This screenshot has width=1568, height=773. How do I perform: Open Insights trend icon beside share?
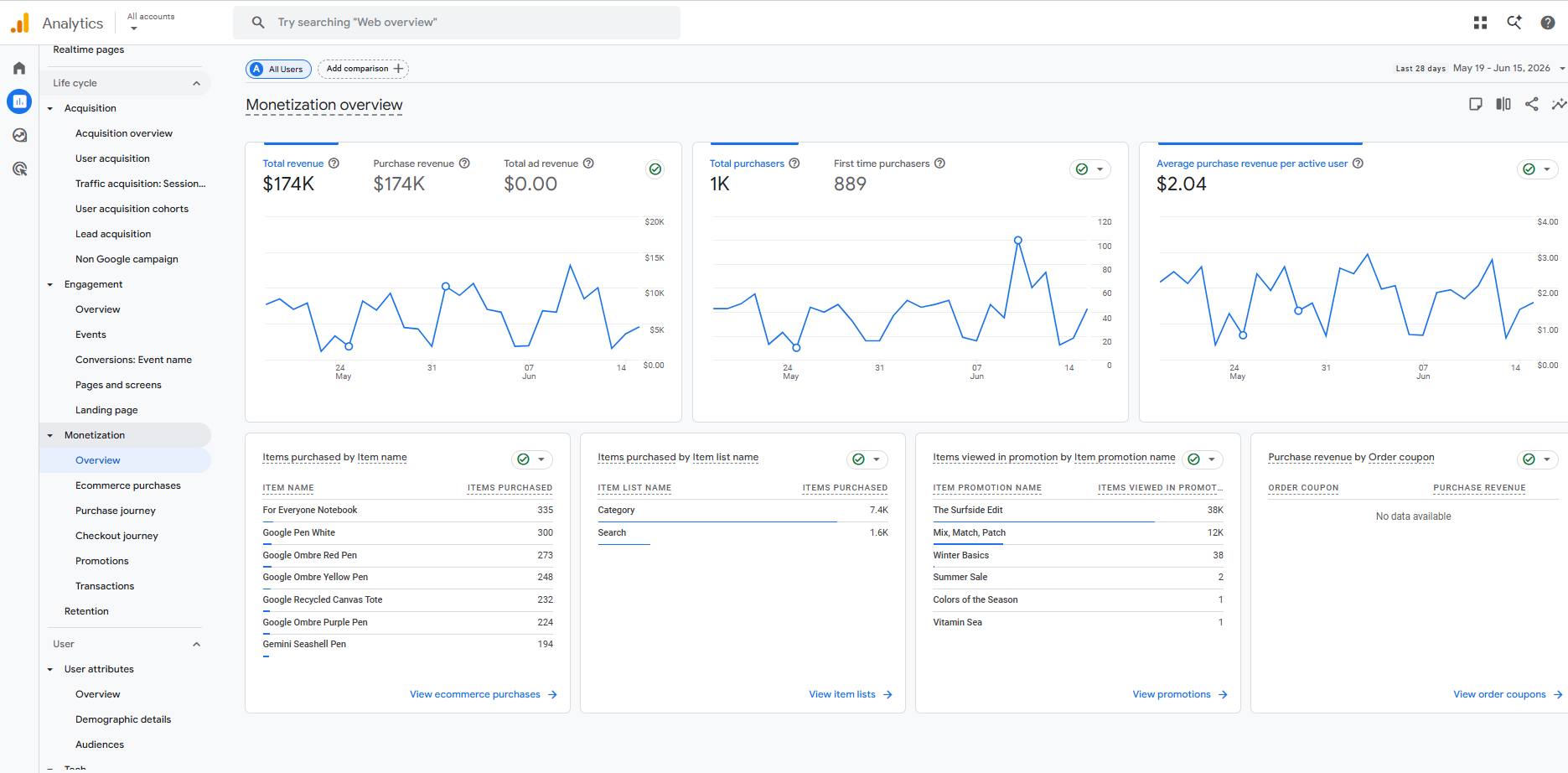coord(1559,104)
